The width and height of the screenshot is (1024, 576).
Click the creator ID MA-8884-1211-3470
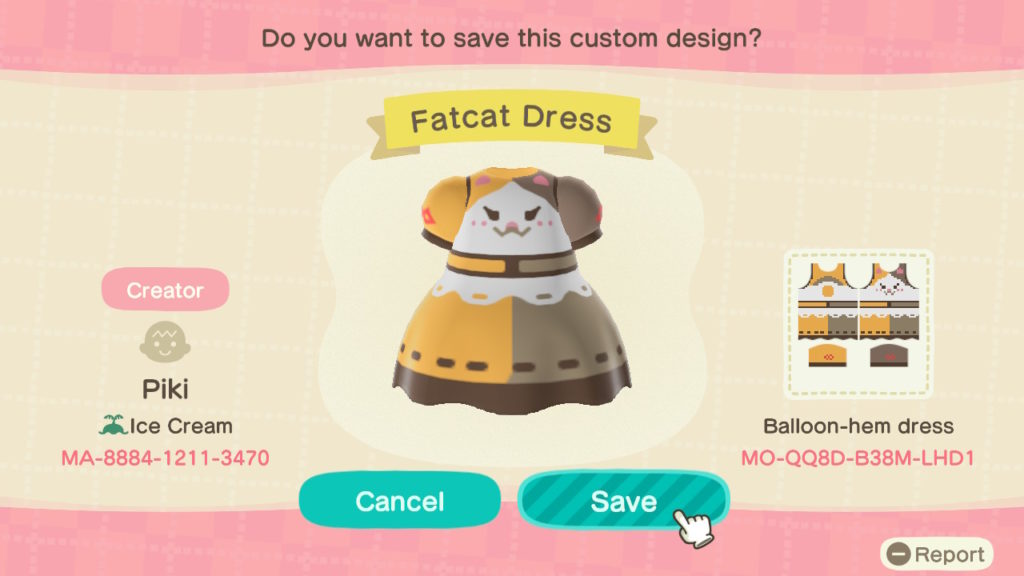165,458
